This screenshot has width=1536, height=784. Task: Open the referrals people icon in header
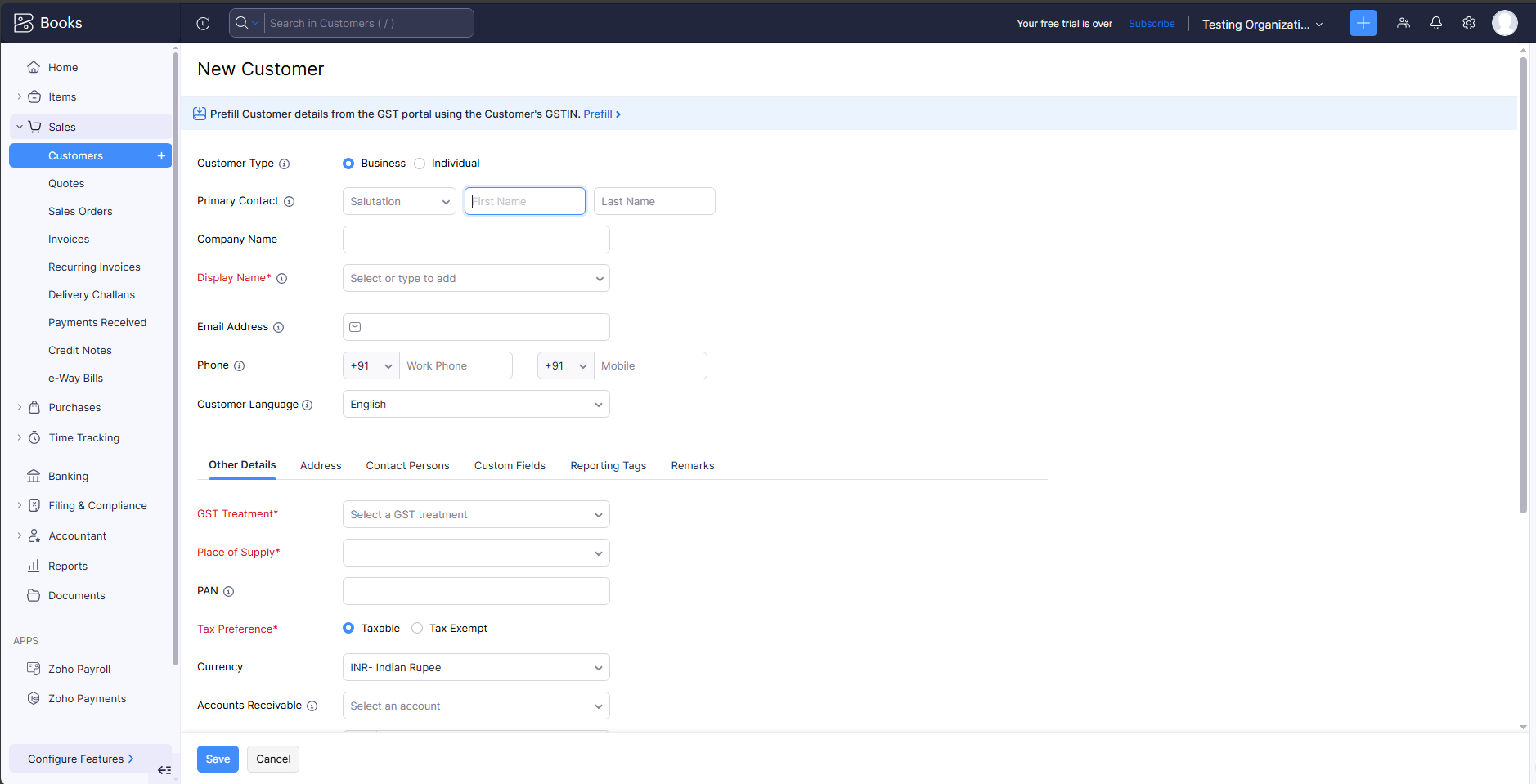pos(1404,23)
